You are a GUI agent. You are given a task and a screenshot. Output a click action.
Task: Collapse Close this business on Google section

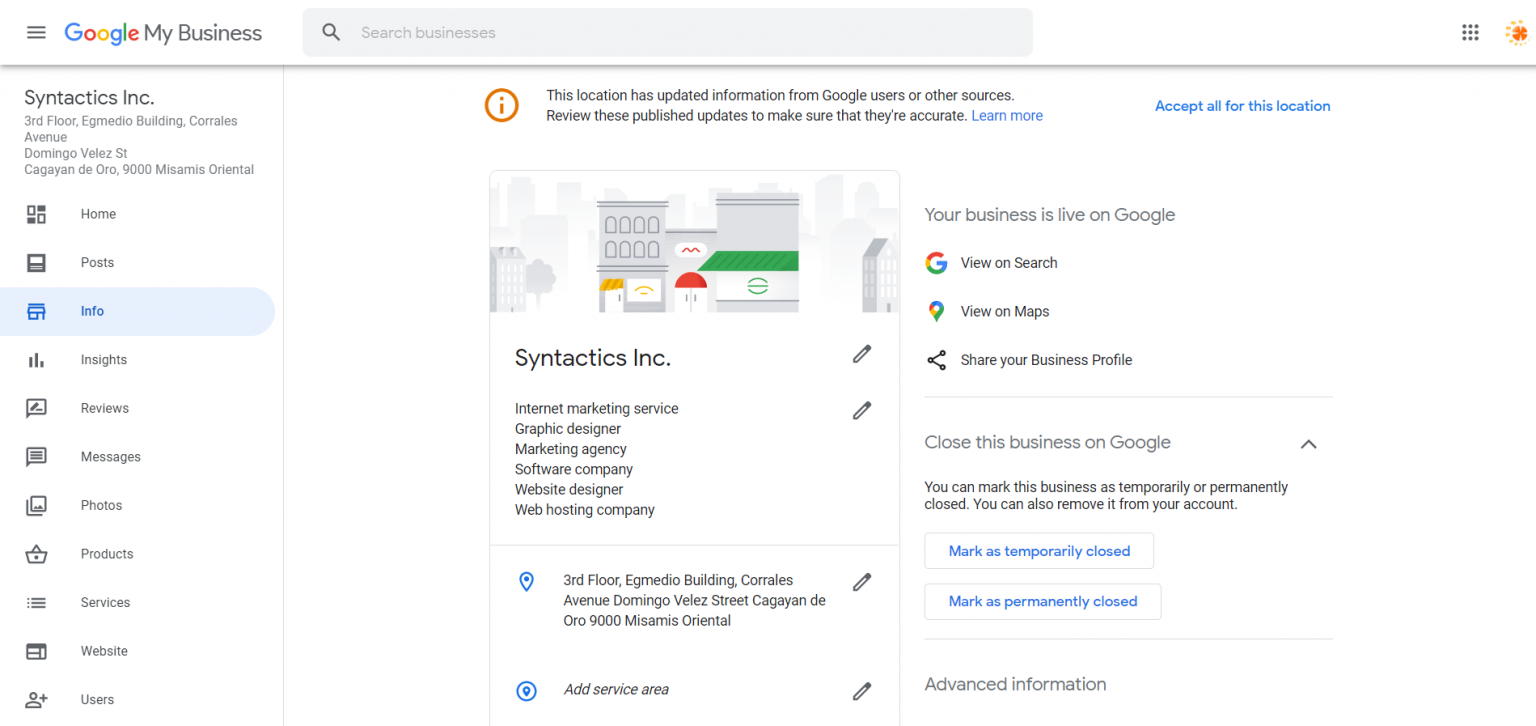pyautogui.click(x=1308, y=444)
